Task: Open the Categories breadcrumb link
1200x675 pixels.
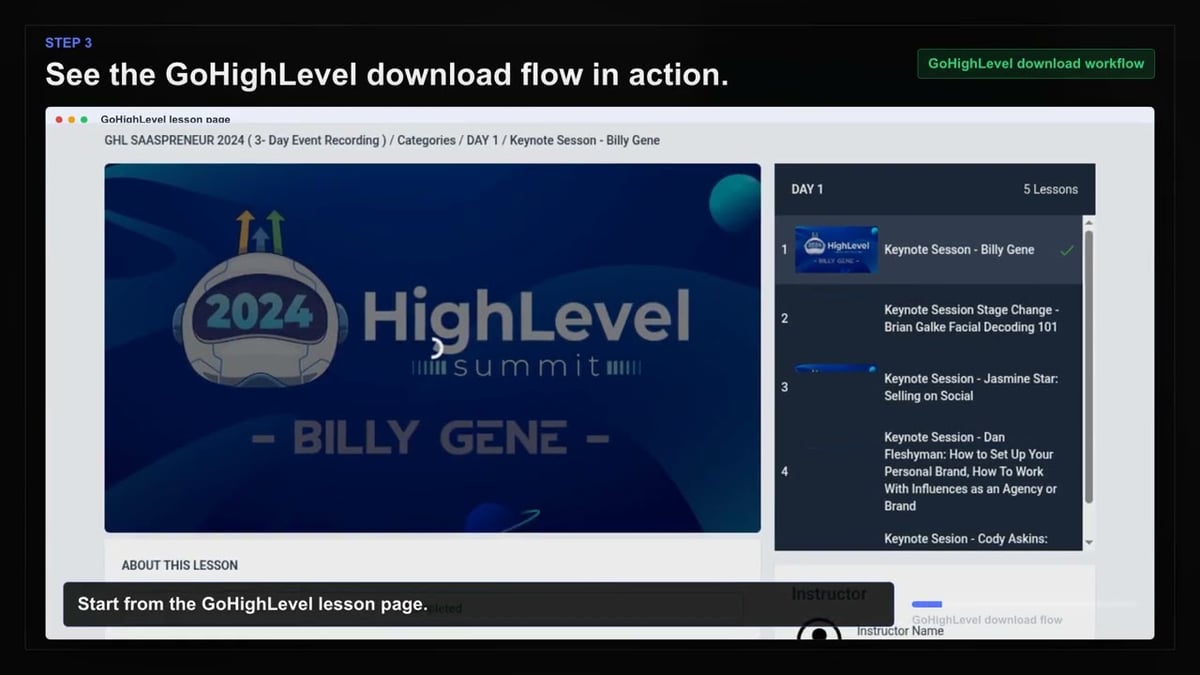Action: (x=426, y=140)
